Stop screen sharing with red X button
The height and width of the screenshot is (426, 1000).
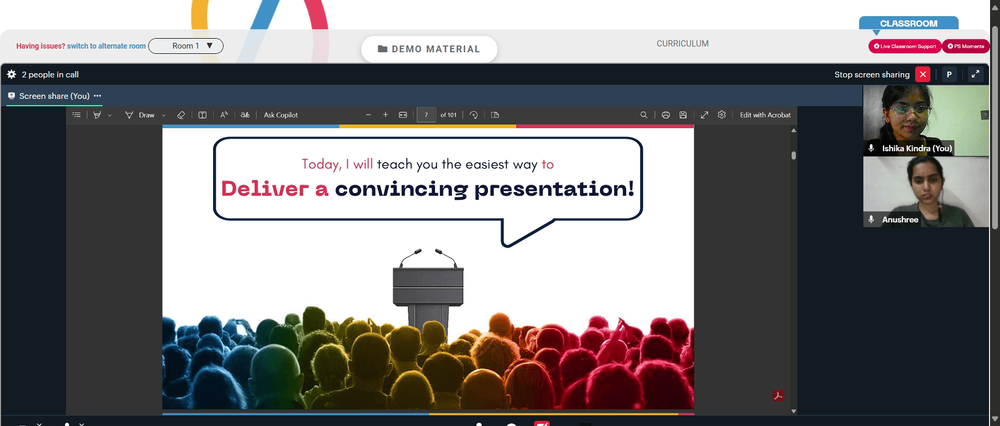tap(922, 75)
